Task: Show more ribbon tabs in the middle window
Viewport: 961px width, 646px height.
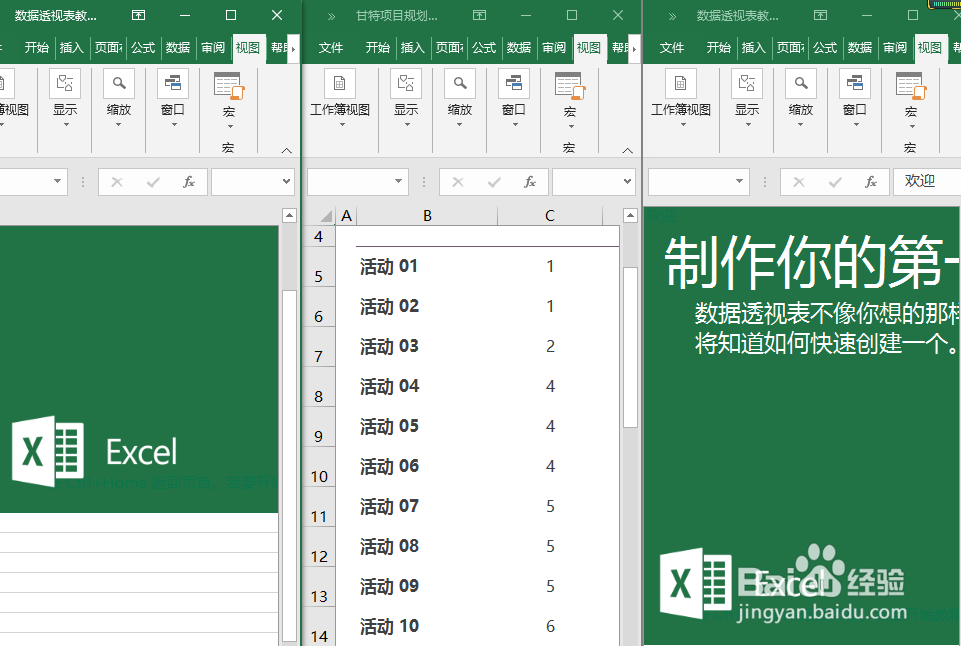Action: coord(634,48)
